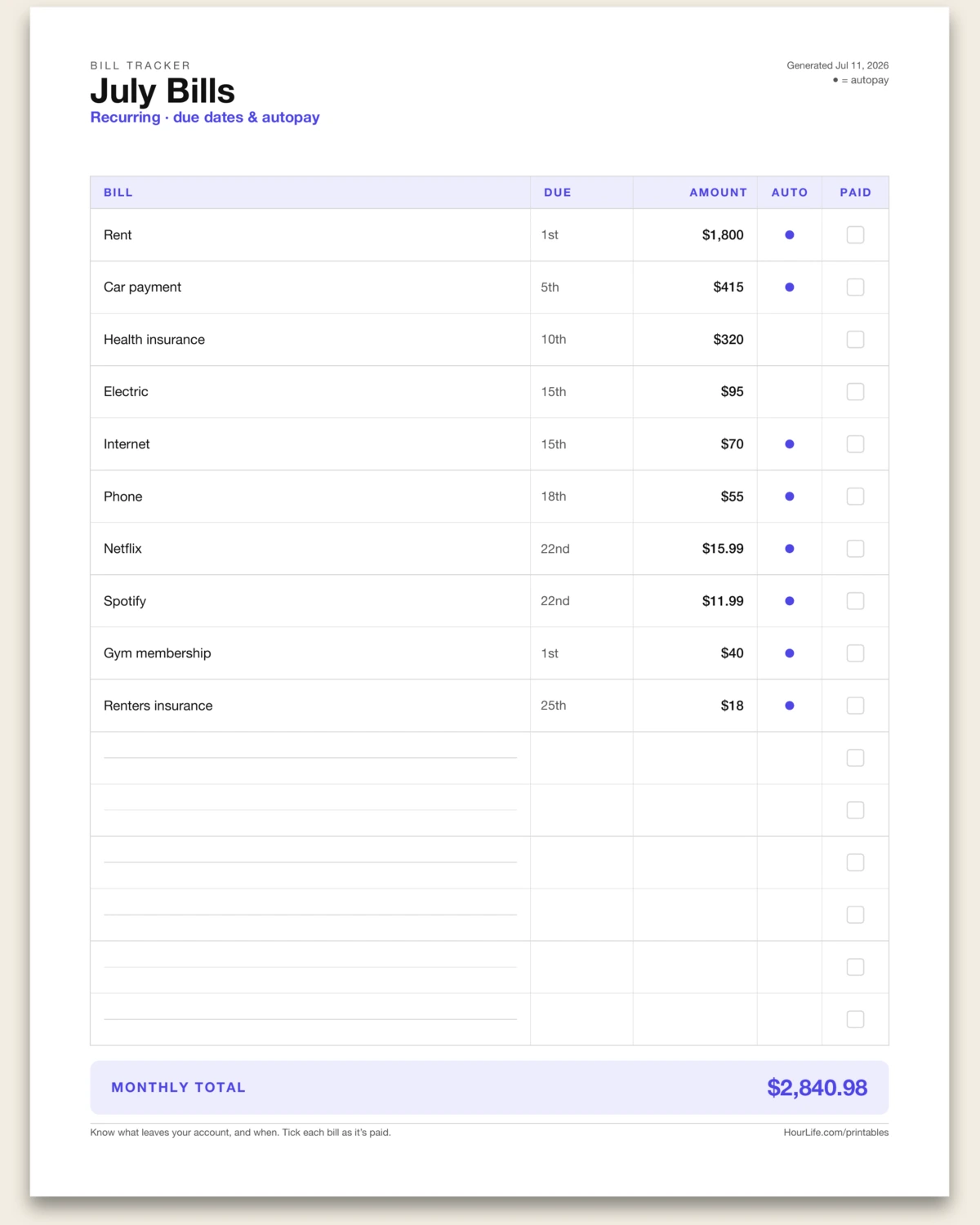Tick the Paid checkbox for Rent
980x1225 pixels.
(855, 235)
